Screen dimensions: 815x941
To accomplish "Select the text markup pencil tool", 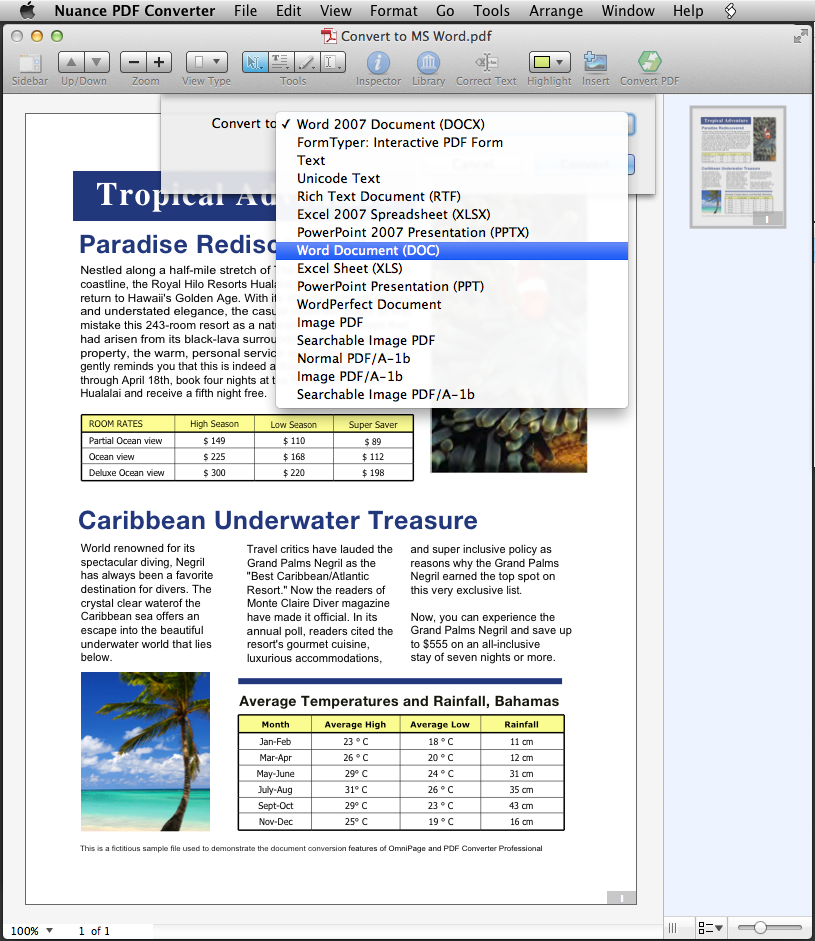I will (x=305, y=62).
